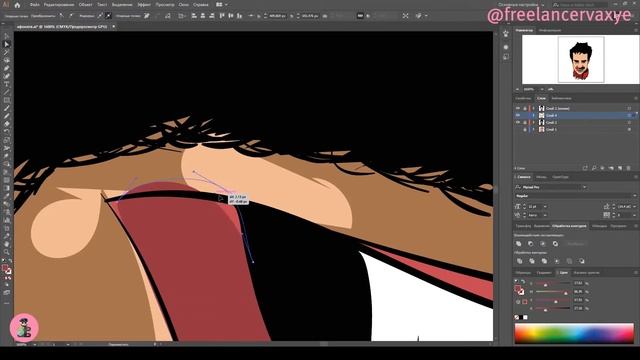The image size is (640, 360).
Task: Select the Paintbrush tool
Action: pyautogui.click(x=7, y=108)
